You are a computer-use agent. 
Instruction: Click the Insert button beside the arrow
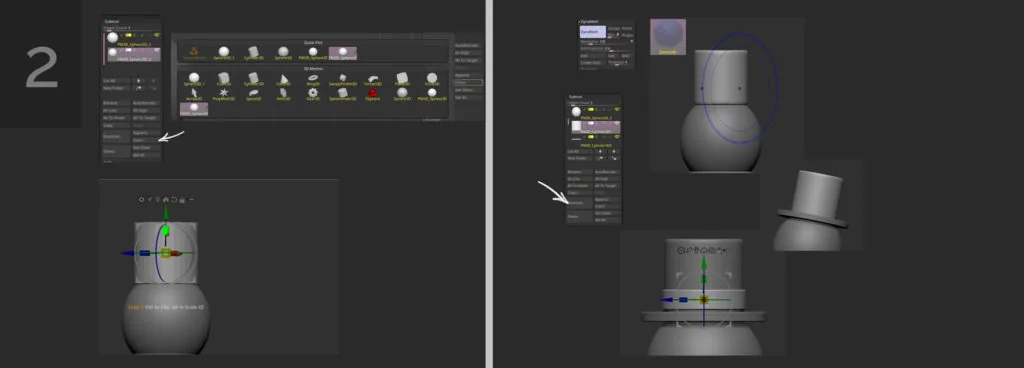(x=144, y=140)
